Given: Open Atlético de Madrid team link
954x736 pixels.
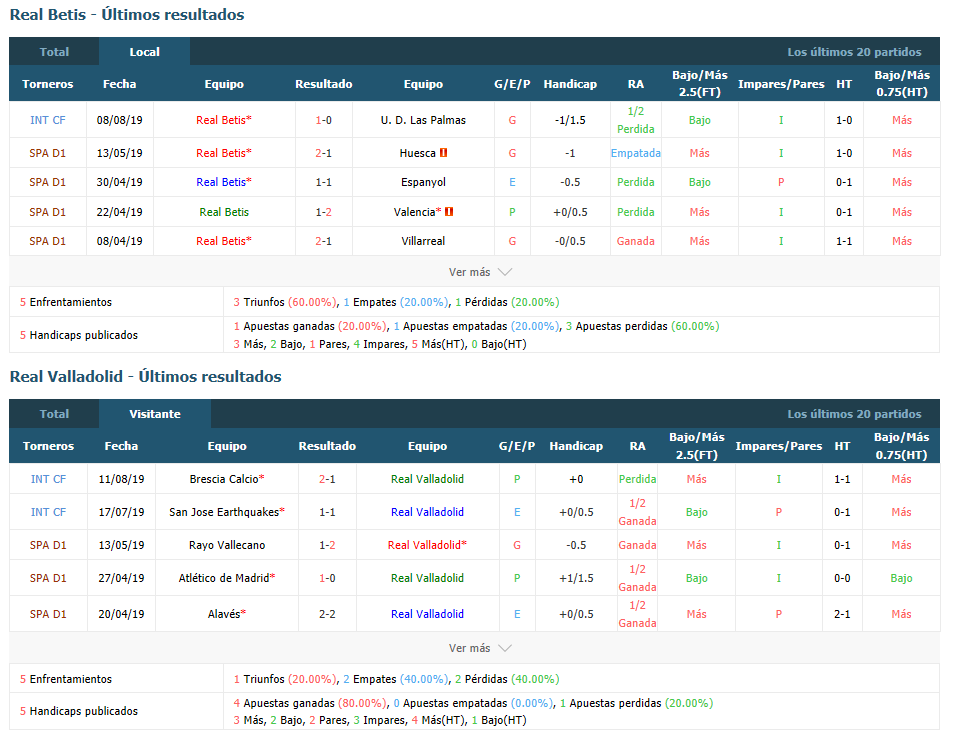Looking at the screenshot, I should [x=226, y=577].
